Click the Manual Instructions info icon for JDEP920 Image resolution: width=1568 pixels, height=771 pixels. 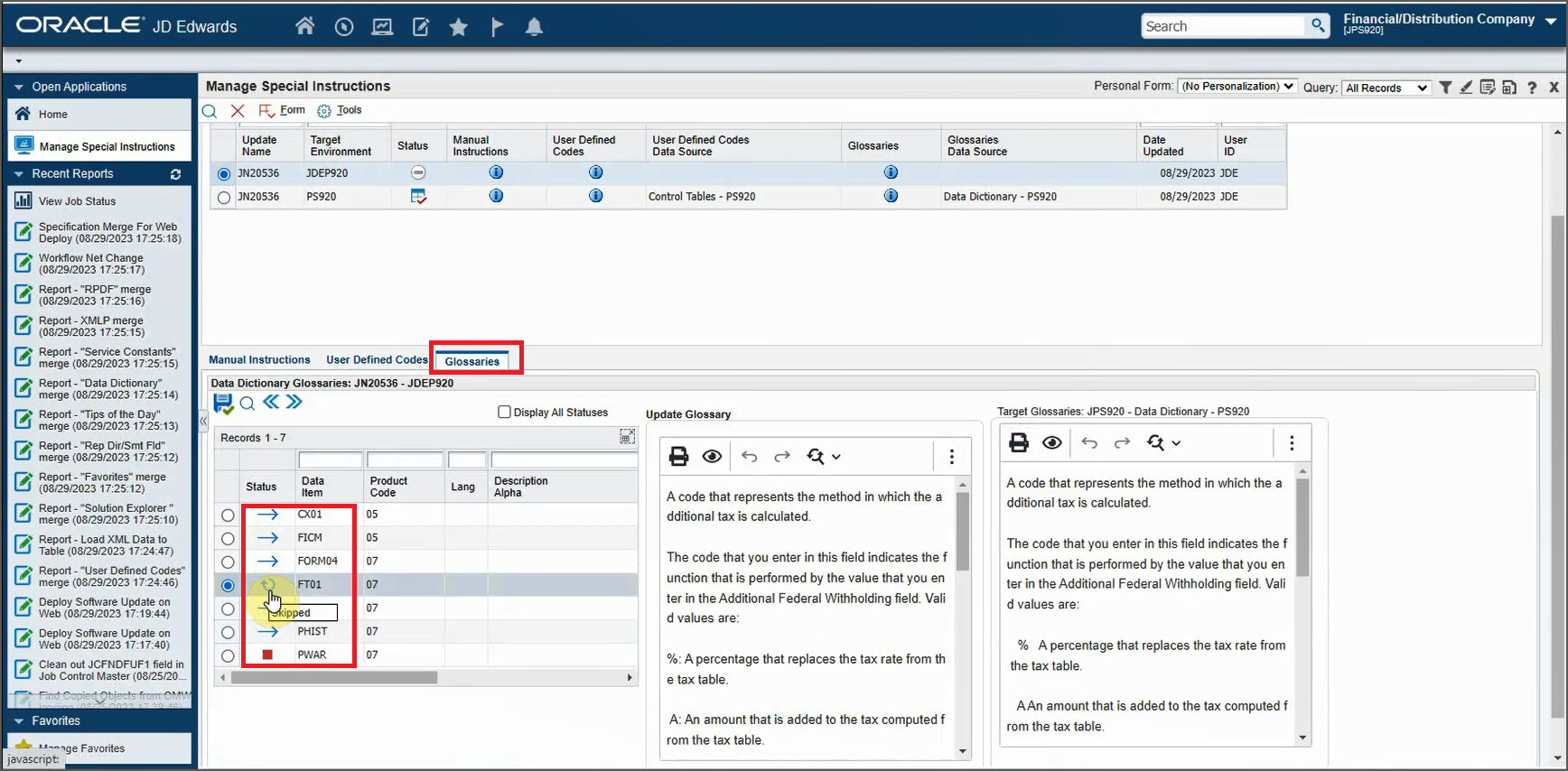point(496,172)
